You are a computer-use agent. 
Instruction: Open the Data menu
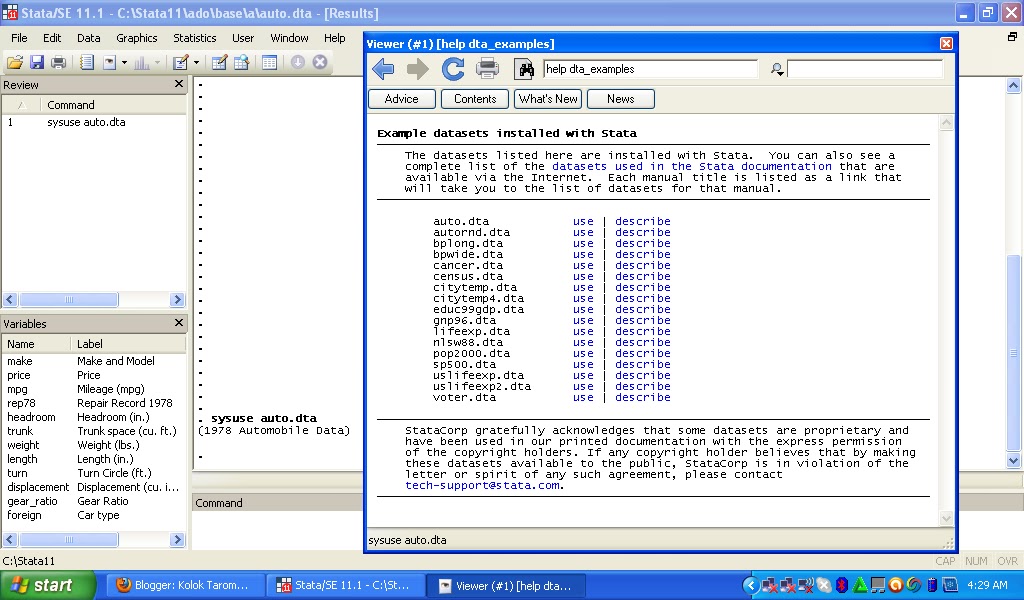click(x=88, y=38)
